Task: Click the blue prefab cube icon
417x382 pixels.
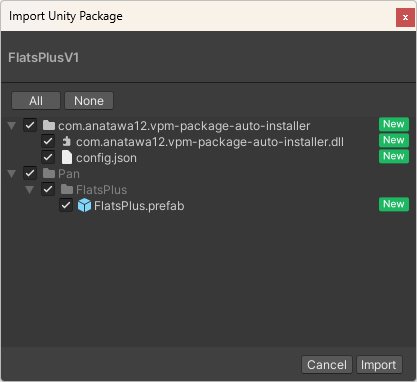Action: [x=84, y=205]
